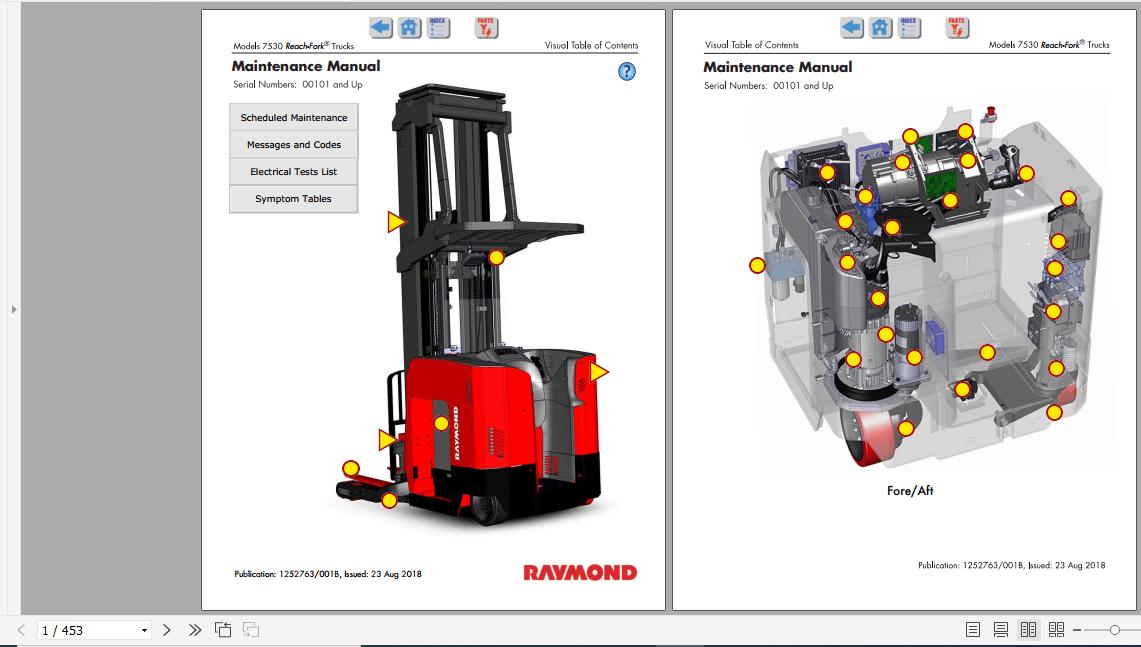The width and height of the screenshot is (1141, 647).
Task: Click the yellow dot in the middle of the floor
Action: [987, 352]
